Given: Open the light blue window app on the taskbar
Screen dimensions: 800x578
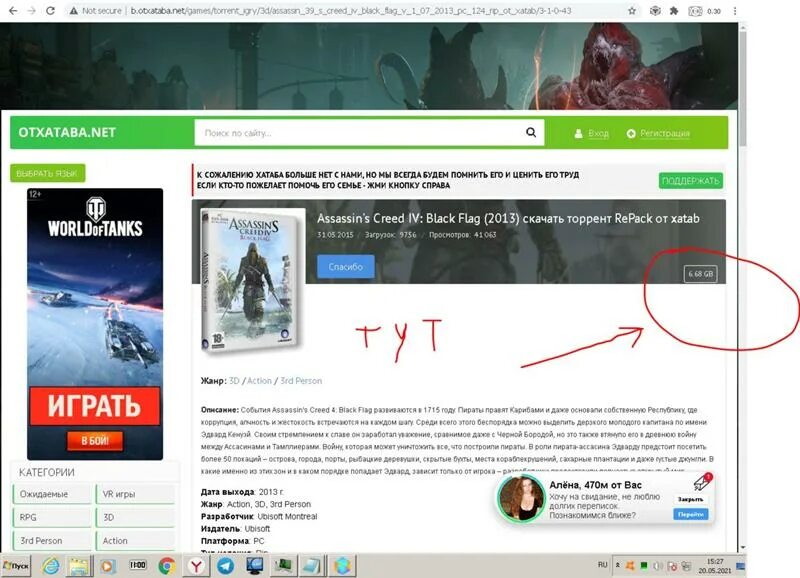Looking at the screenshot, I should (x=311, y=566).
